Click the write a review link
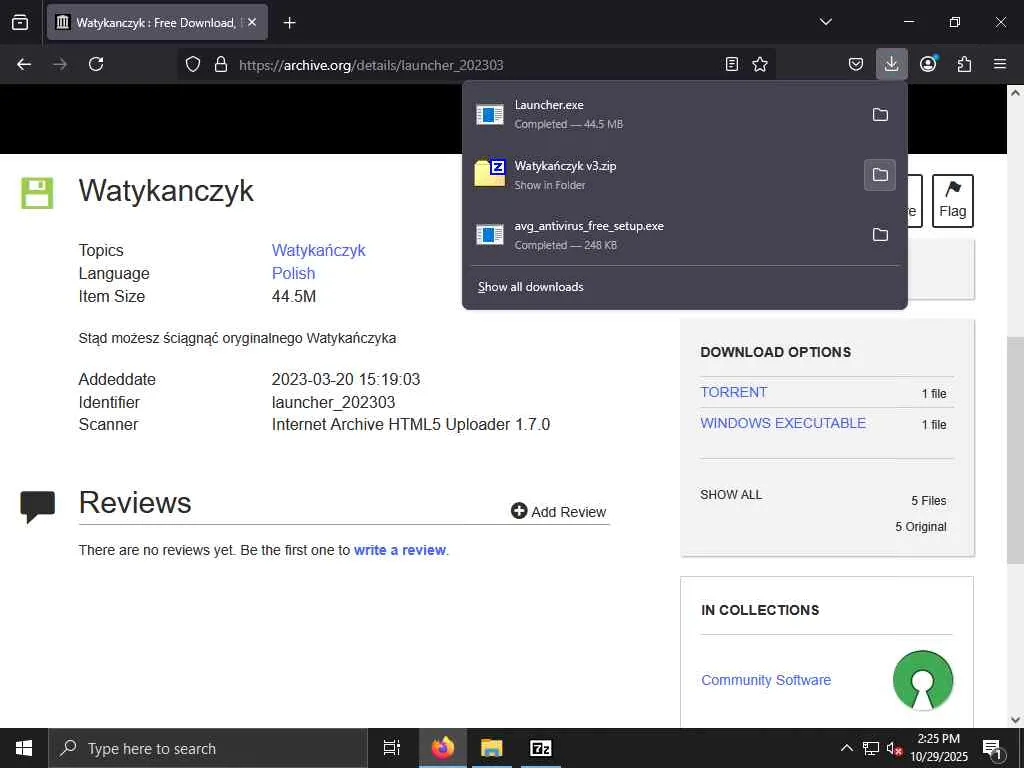Viewport: 1024px width, 768px height. coord(400,550)
